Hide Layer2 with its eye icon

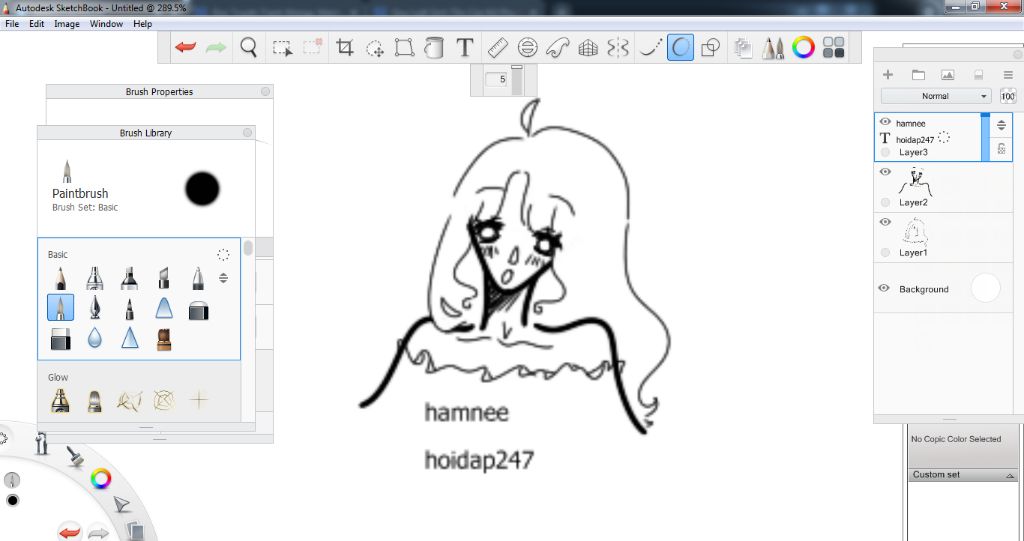point(885,172)
